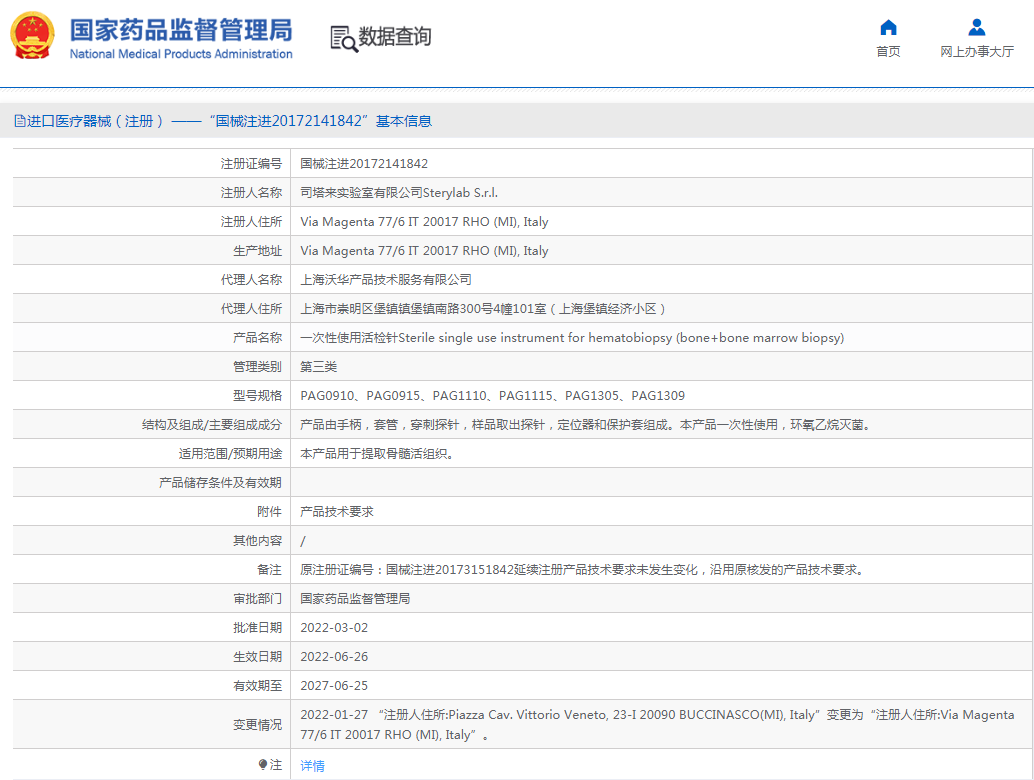Click the 产品技术要求 attachment cell
This screenshot has height=780, width=1034.
coord(337,512)
